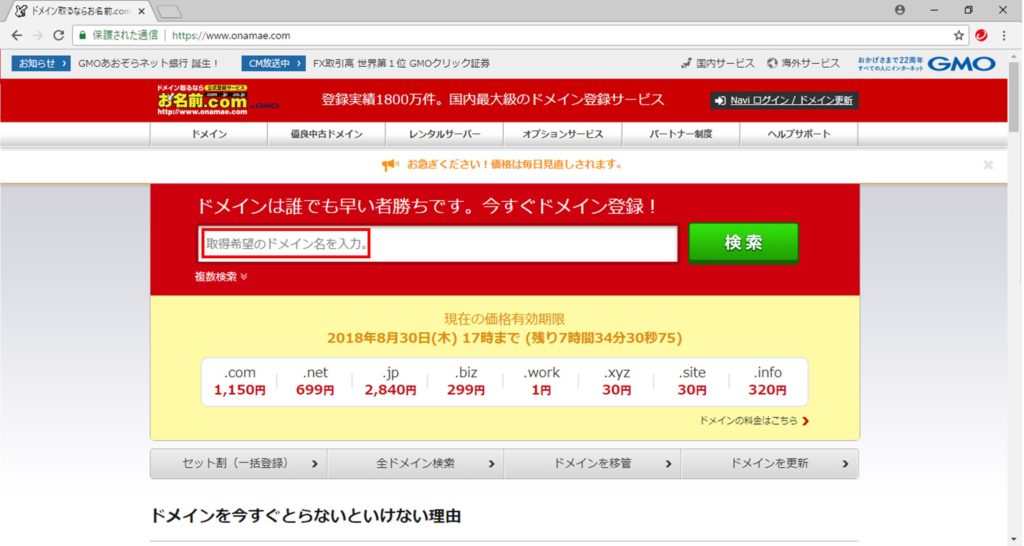Viewport: 1024px width, 546px height.
Task: Open the ヘルプサポート menu
Action: pos(799,134)
